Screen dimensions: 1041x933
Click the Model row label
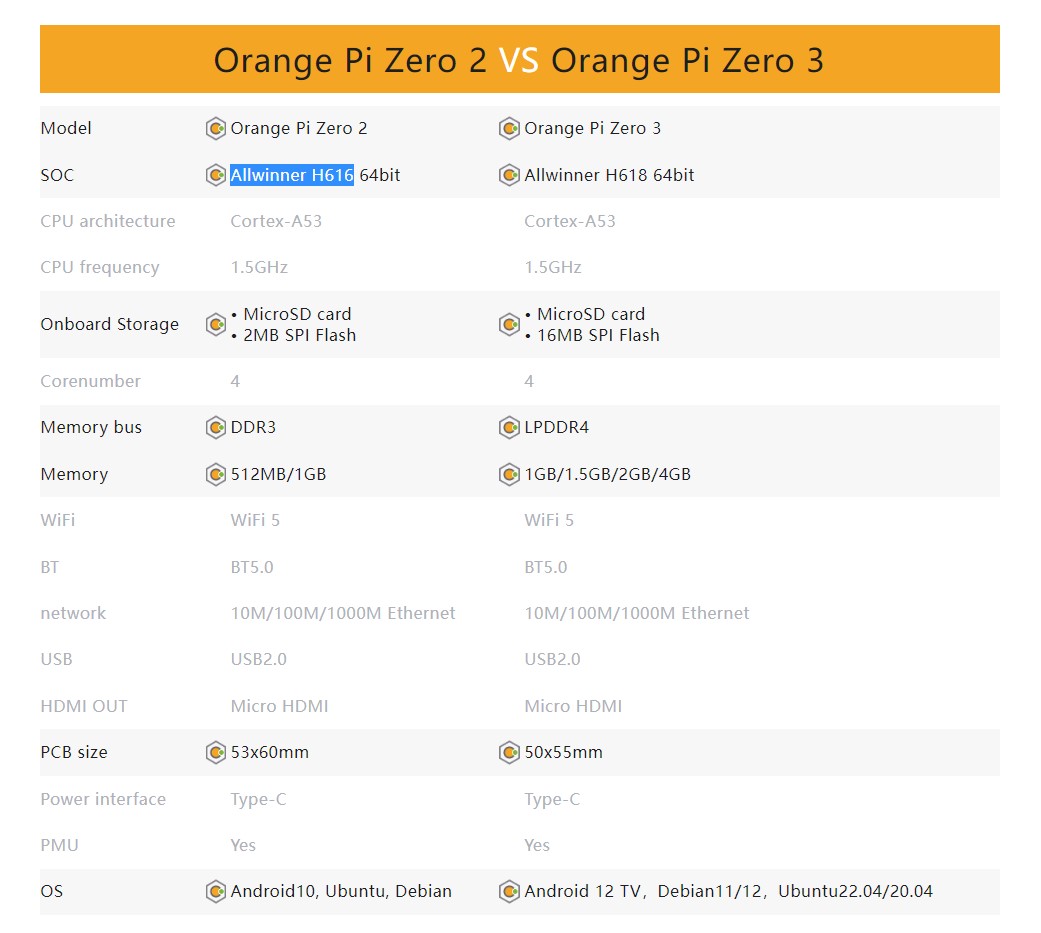(x=66, y=128)
